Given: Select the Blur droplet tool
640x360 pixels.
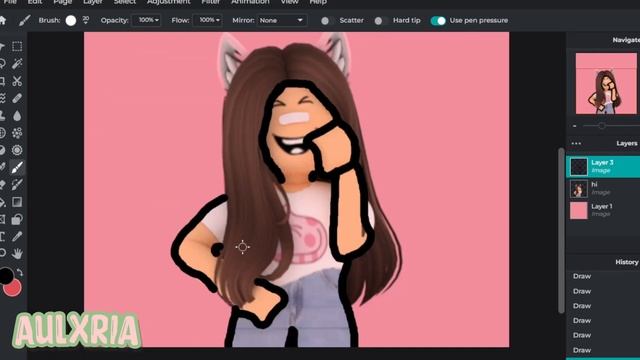Looking at the screenshot, I should tap(17, 116).
